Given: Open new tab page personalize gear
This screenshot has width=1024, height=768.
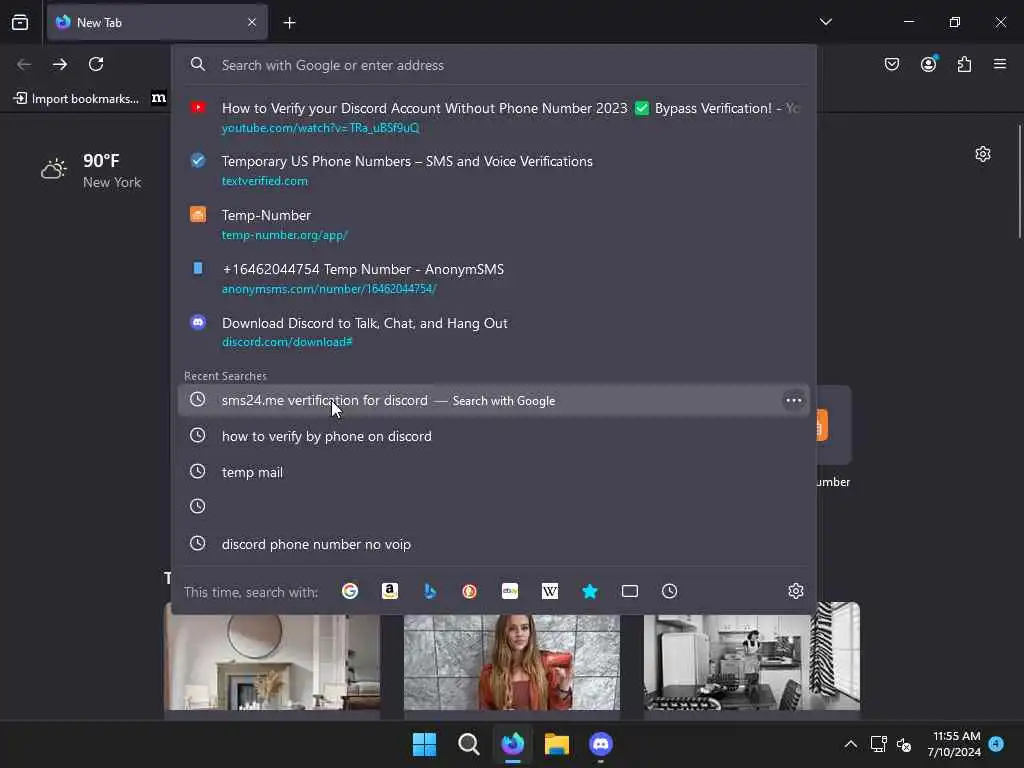Looking at the screenshot, I should [983, 154].
